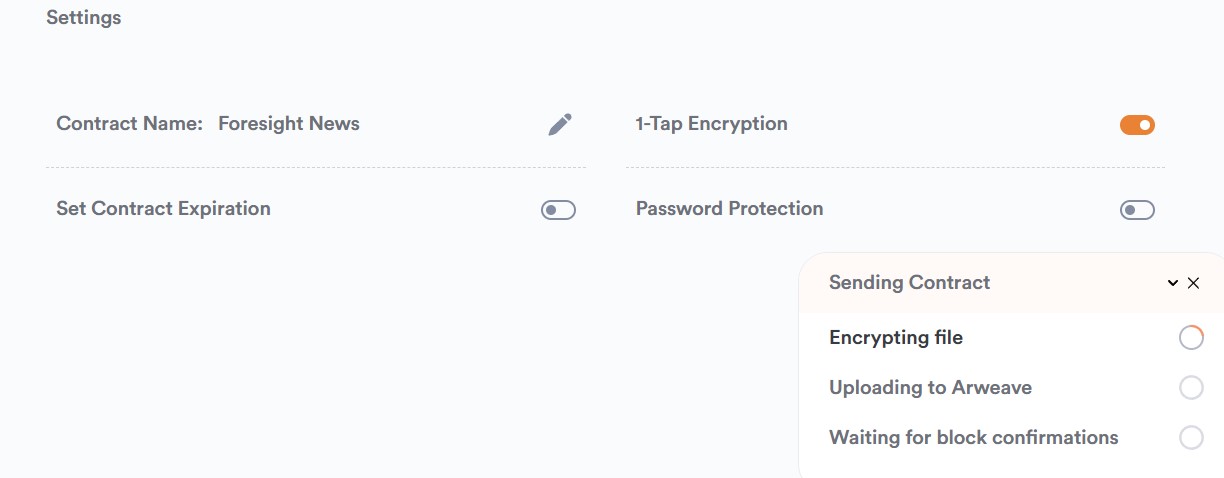Screen dimensions: 1224x478
Task: Click the block confirmations status circle
Action: click(x=1191, y=438)
